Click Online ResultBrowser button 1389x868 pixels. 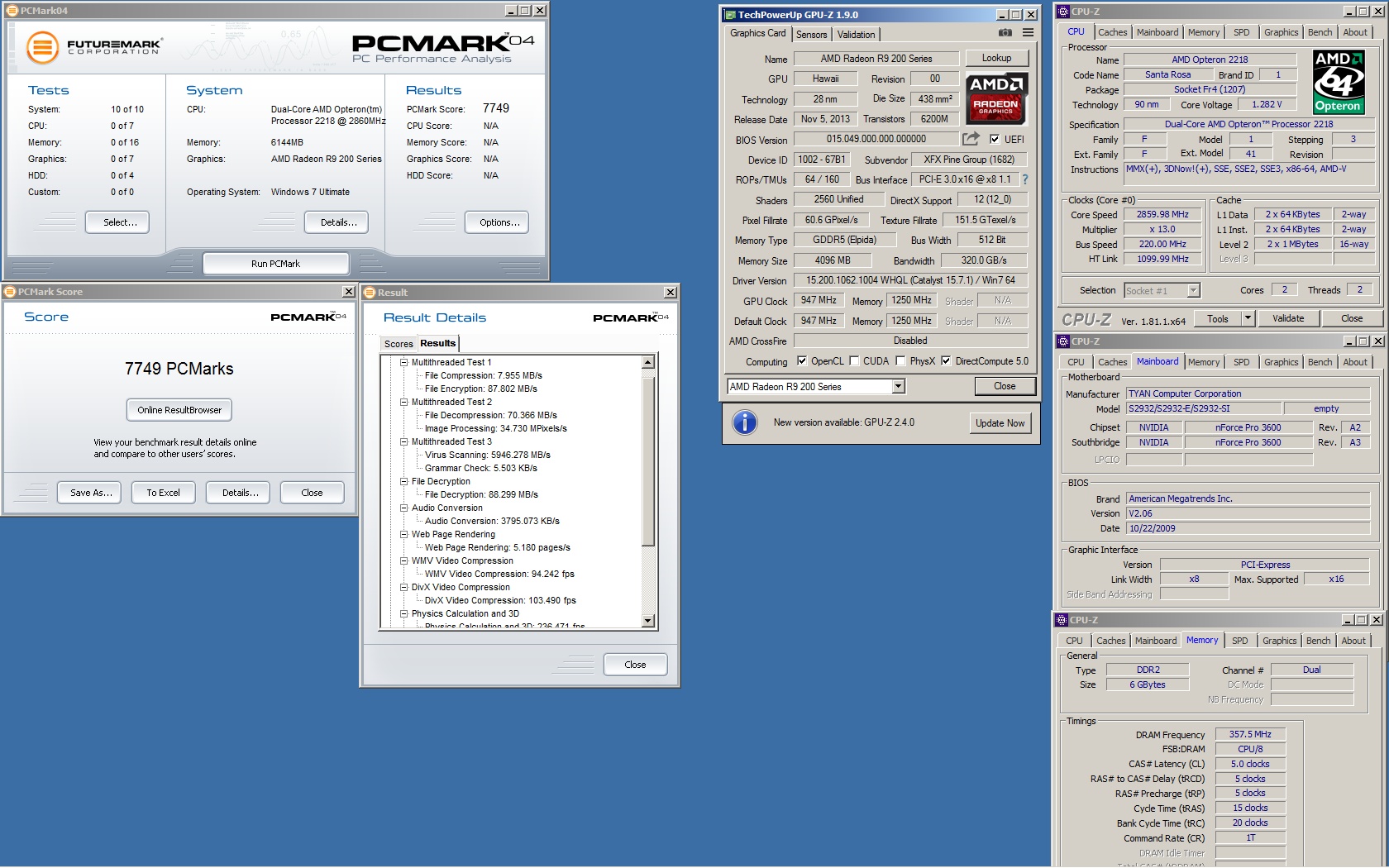tap(179, 410)
